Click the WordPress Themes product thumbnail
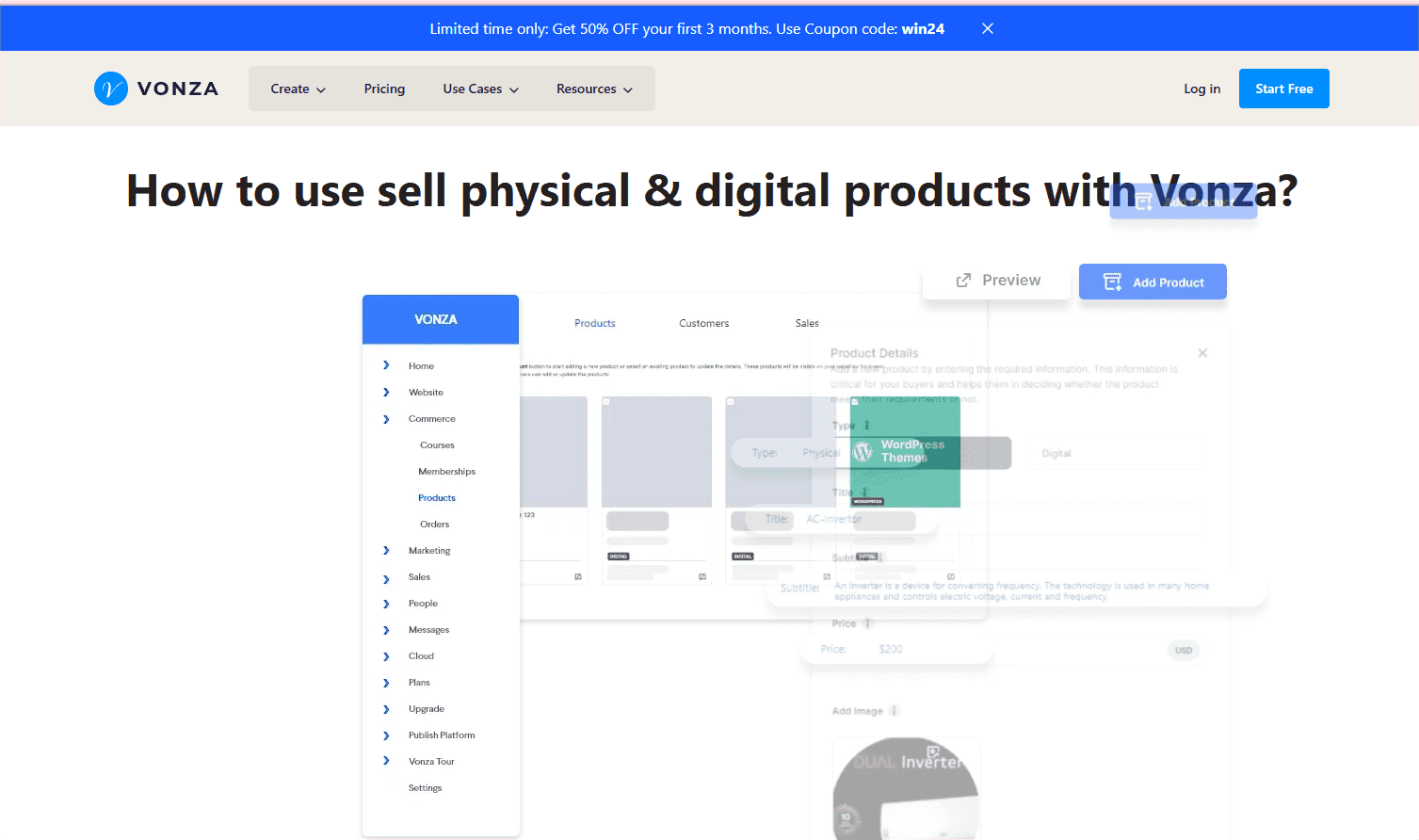 point(905,452)
